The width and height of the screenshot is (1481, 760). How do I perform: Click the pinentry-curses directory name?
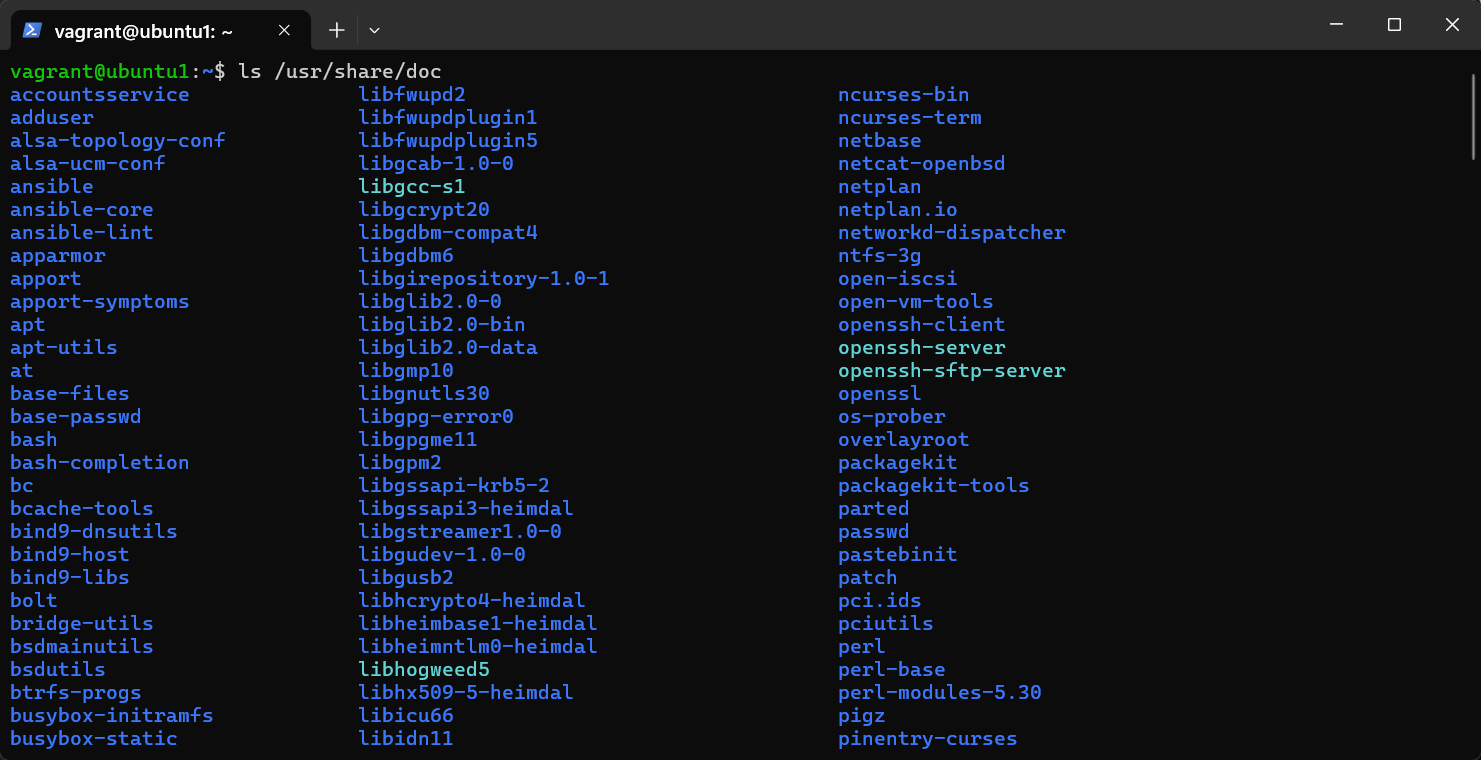[927, 739]
